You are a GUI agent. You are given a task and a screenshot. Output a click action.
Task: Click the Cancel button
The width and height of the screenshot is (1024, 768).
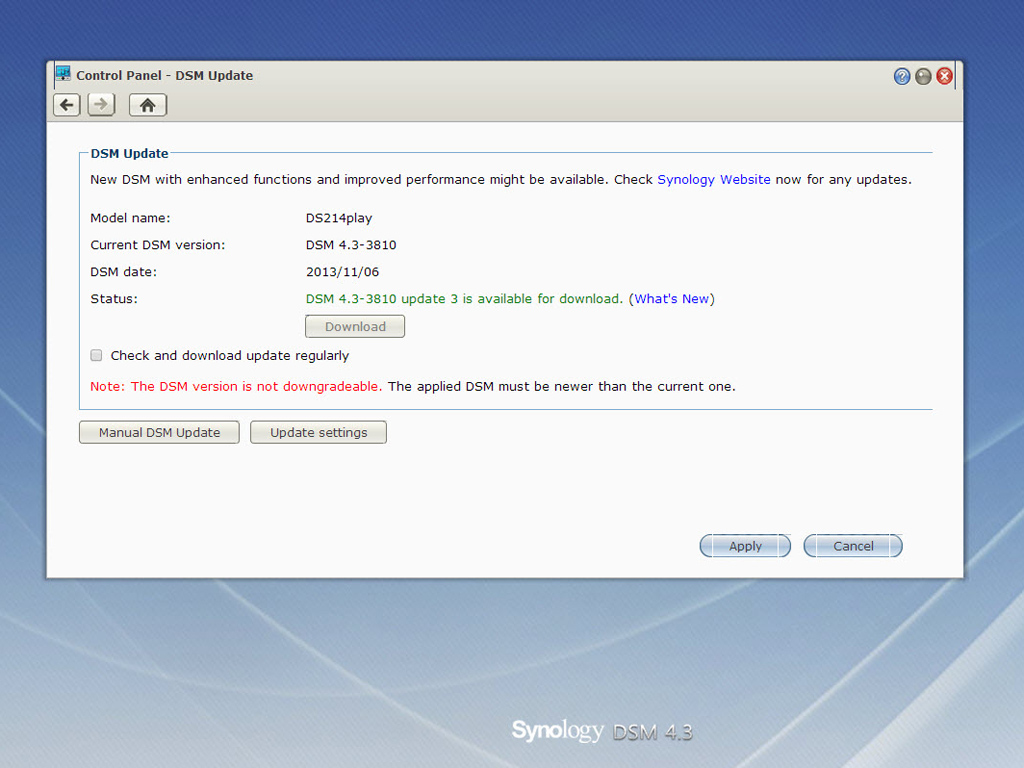853,546
